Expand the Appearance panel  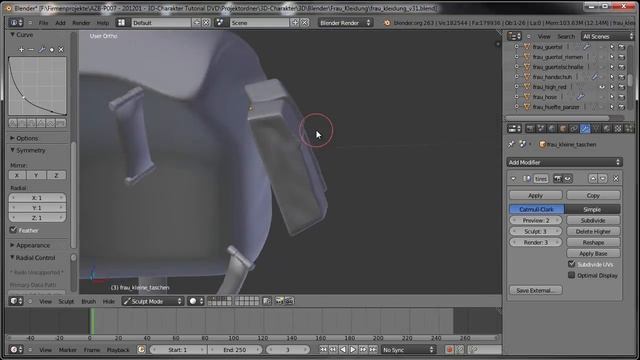(x=13, y=245)
